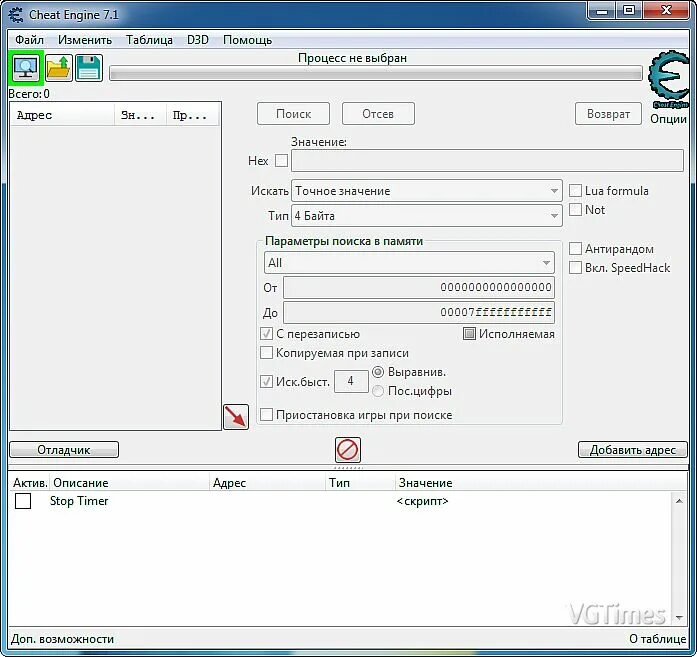This screenshot has height=657, width=697.
Task: Sort results by Адрес column header
Action: click(x=62, y=115)
